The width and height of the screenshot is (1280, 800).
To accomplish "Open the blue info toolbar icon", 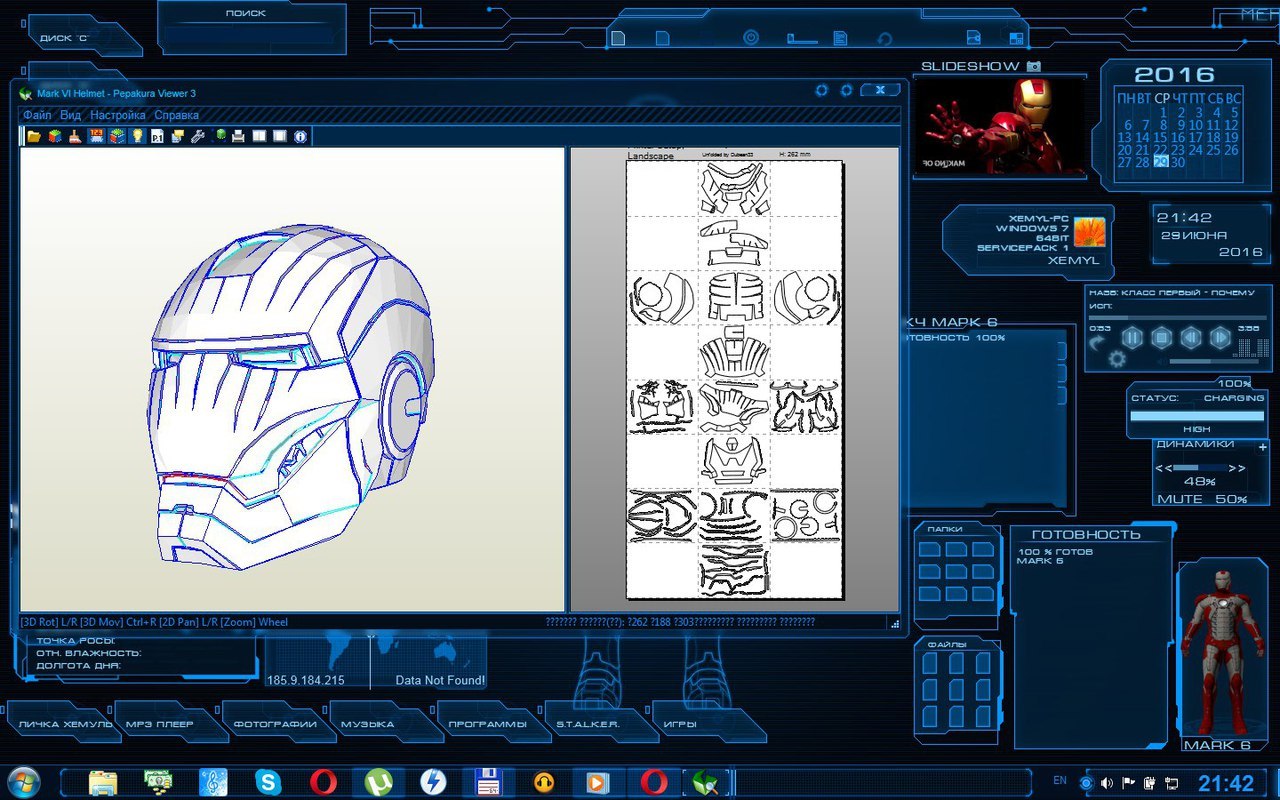I will [x=300, y=136].
